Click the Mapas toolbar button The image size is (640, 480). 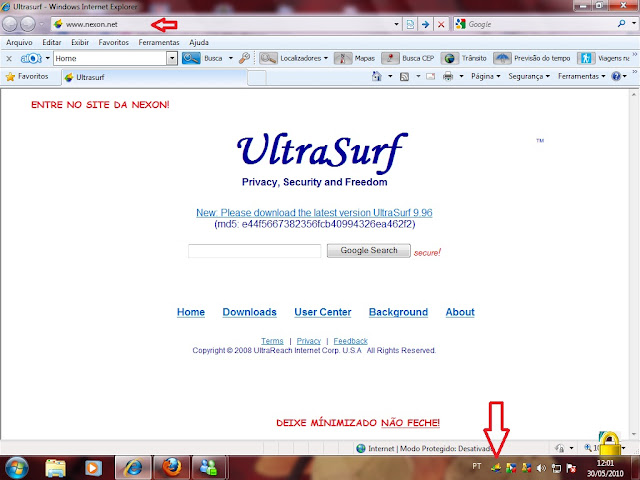tap(354, 58)
